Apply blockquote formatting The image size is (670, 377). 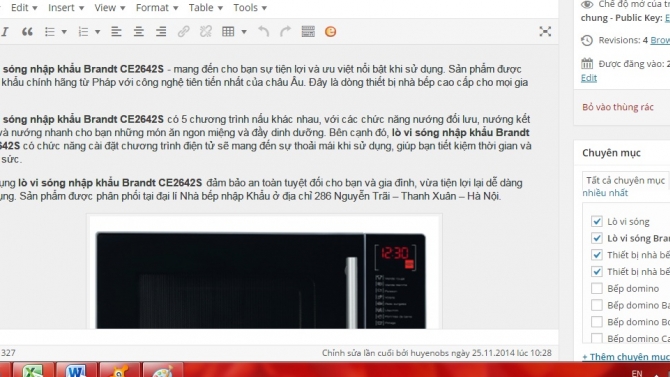pyautogui.click(x=27, y=32)
